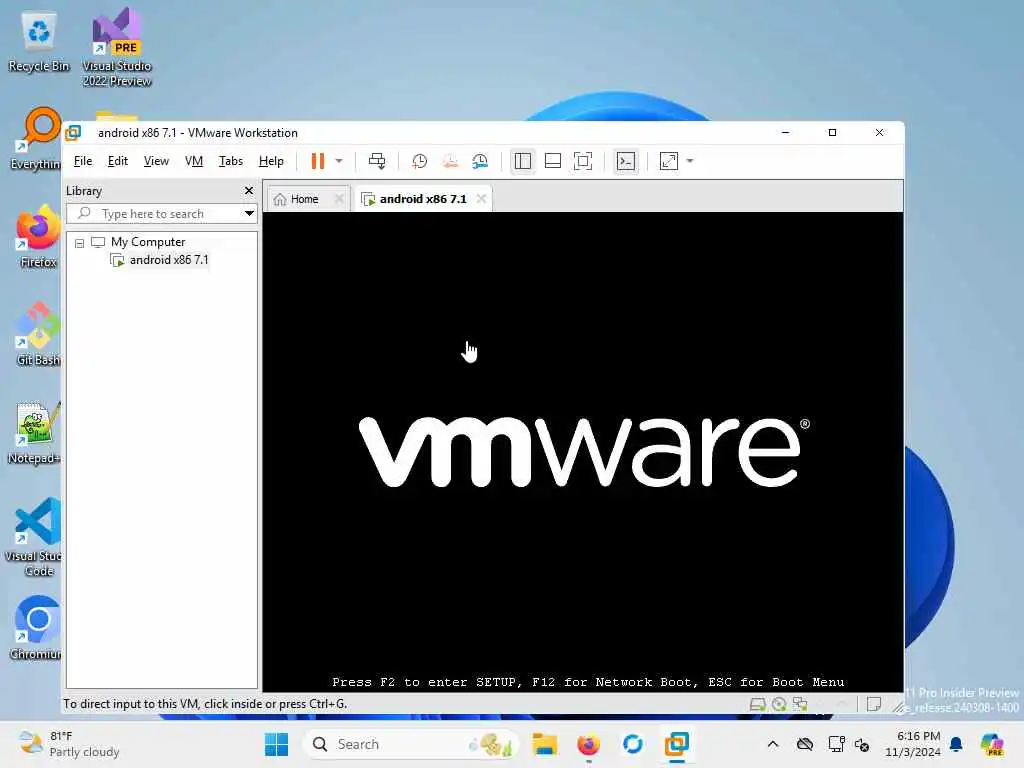Open the File menu
Viewport: 1024px width, 768px height.
point(83,161)
